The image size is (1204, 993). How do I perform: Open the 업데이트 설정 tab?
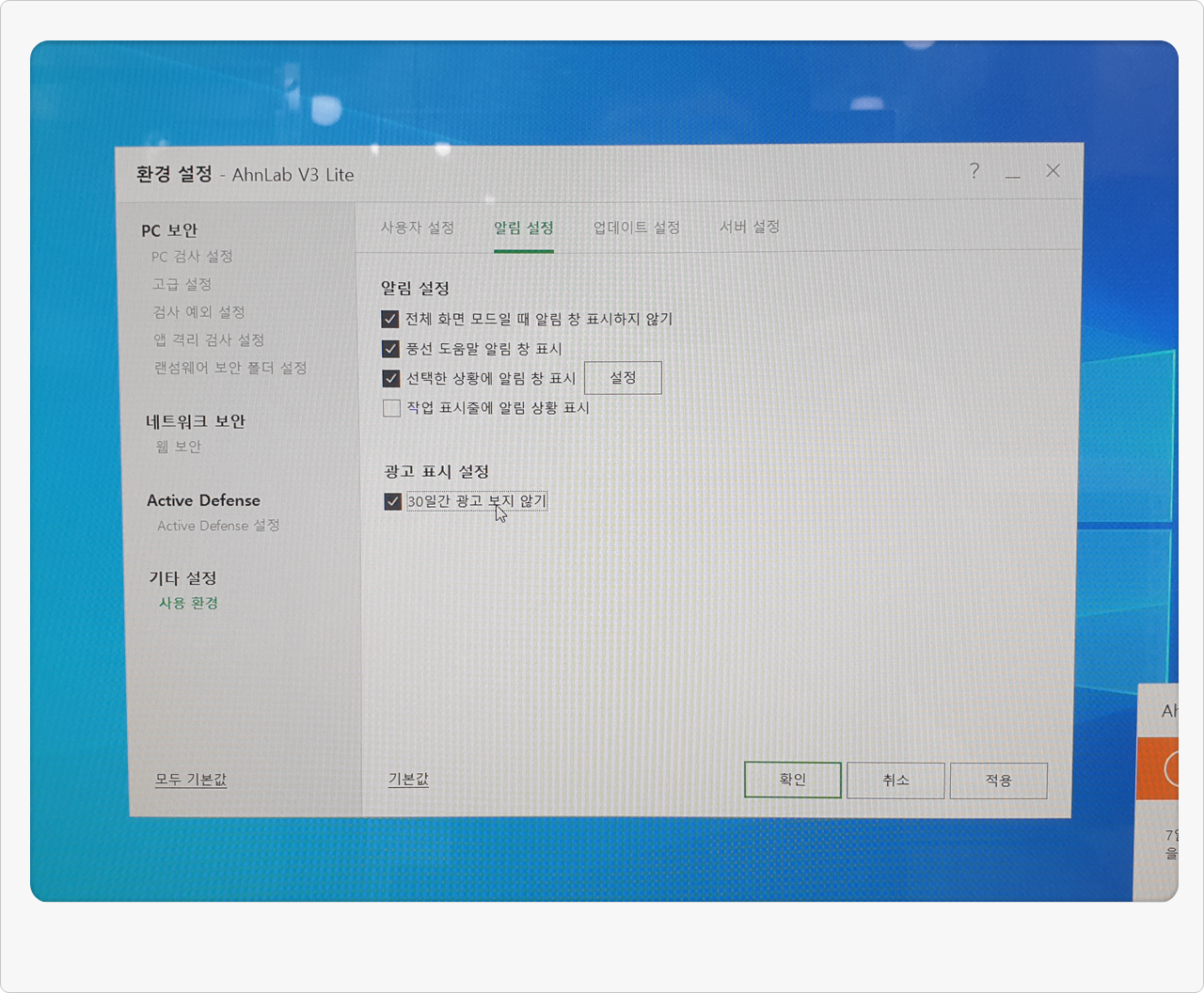[637, 228]
